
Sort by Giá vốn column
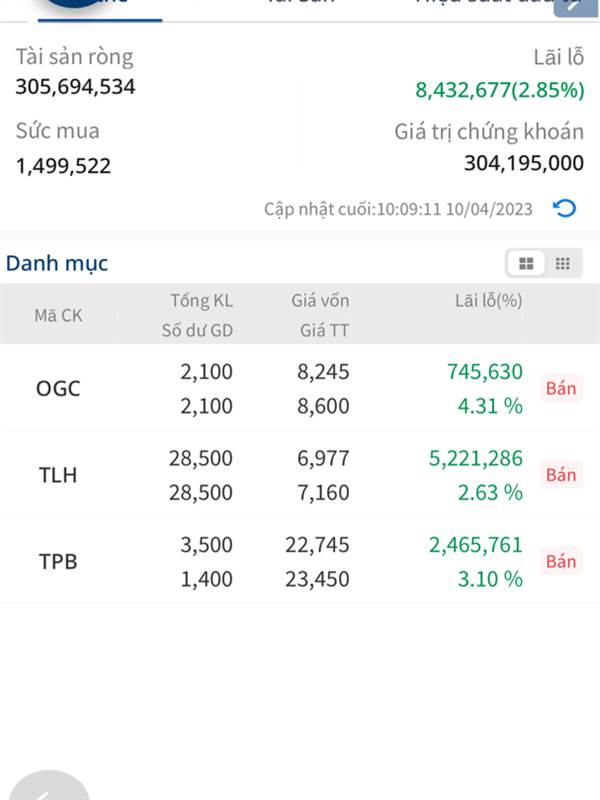tap(320, 300)
